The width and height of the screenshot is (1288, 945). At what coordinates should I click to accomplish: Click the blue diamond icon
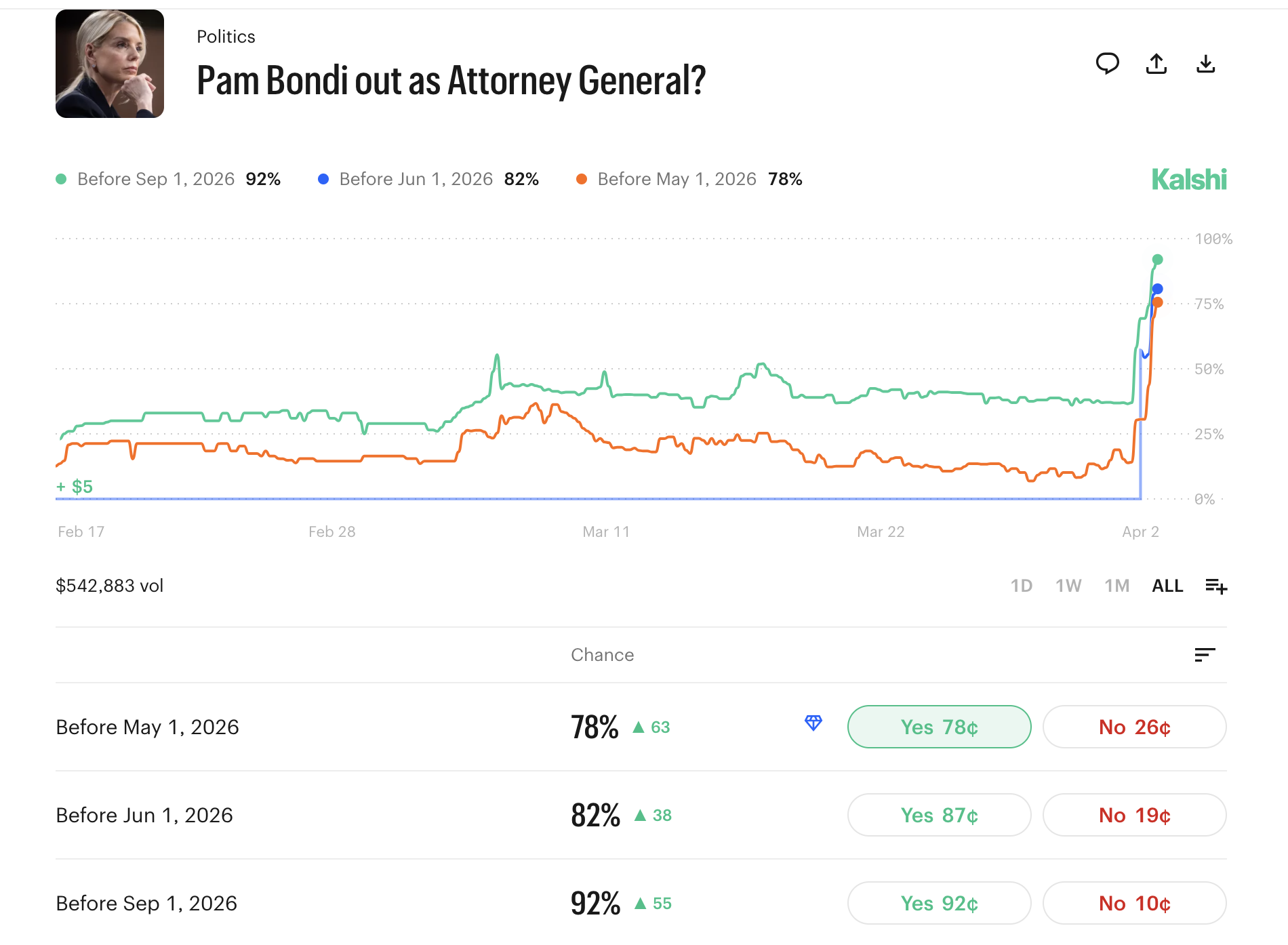[x=813, y=723]
